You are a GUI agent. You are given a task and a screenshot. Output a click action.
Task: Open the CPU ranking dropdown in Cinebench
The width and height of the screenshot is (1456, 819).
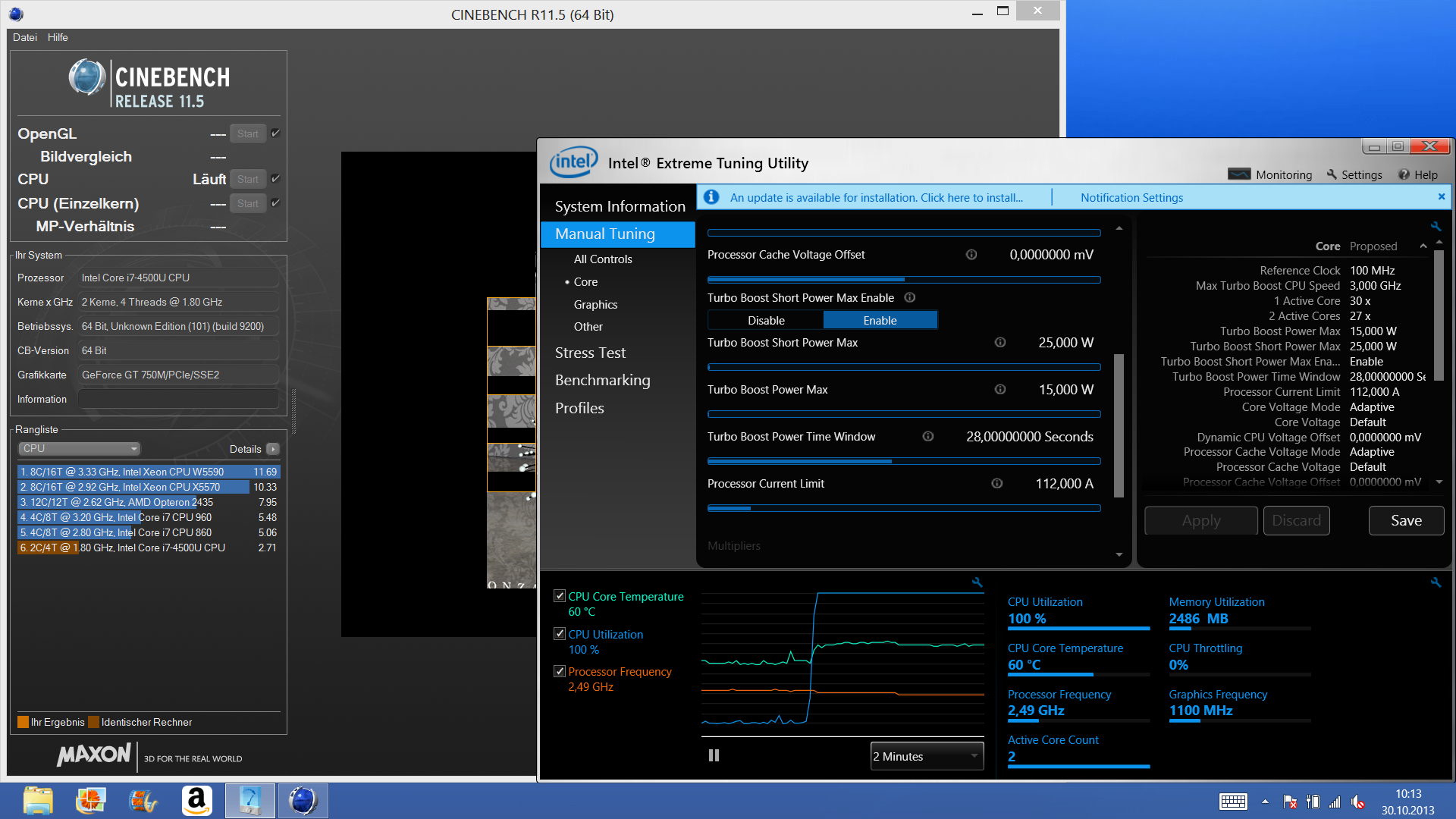(79, 449)
